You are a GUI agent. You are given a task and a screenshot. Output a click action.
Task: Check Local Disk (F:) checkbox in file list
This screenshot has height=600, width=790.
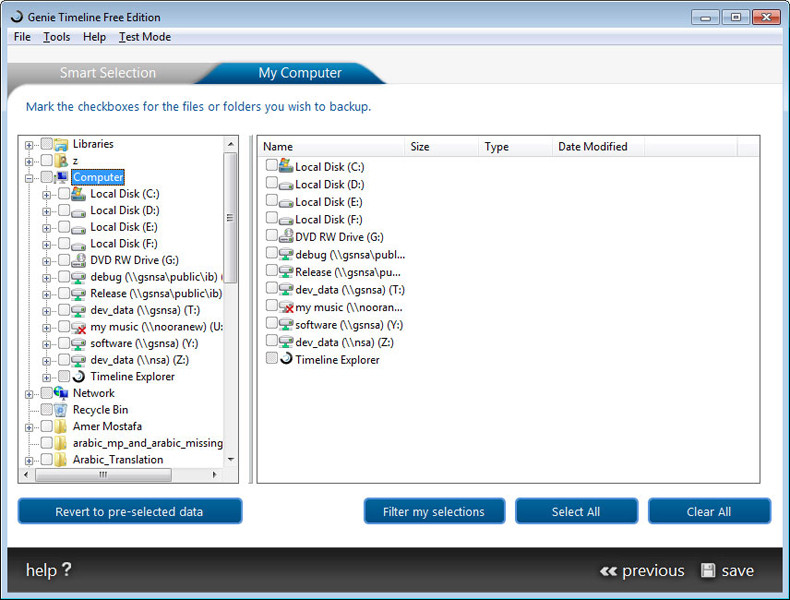(x=272, y=218)
